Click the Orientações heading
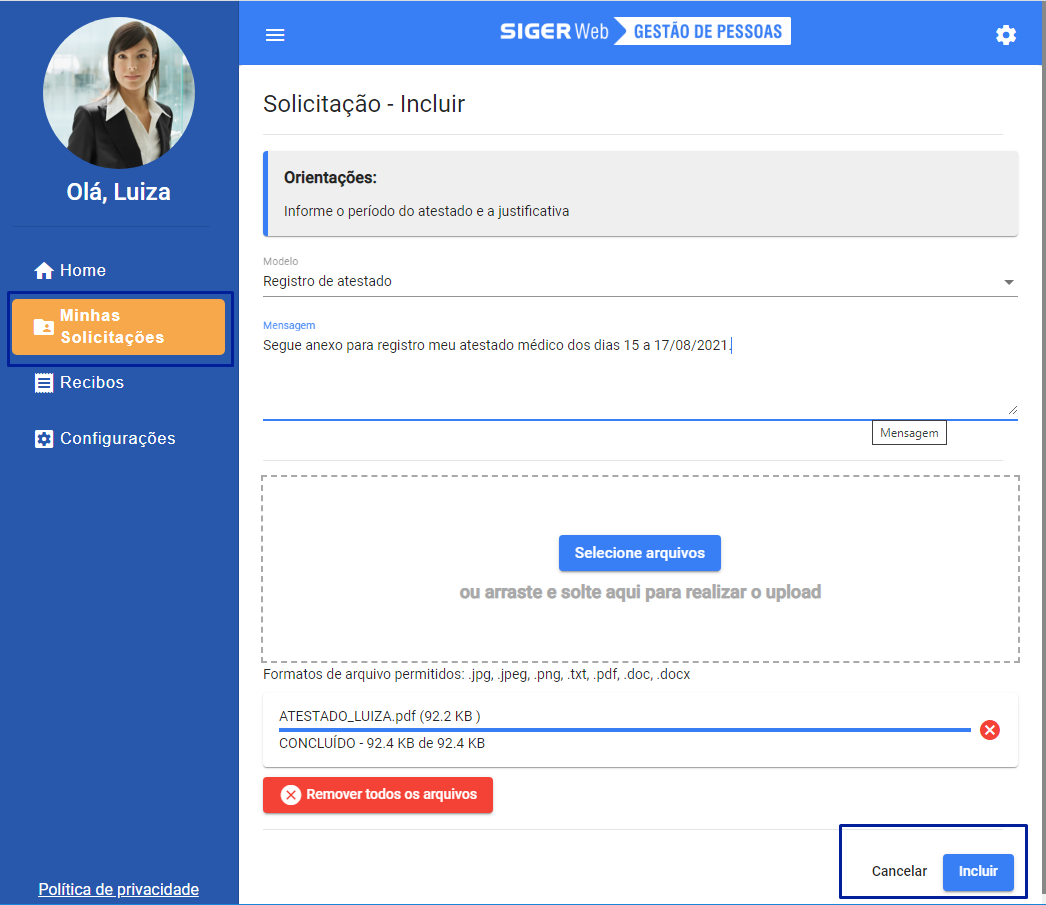The height and width of the screenshot is (905, 1046). click(330, 177)
